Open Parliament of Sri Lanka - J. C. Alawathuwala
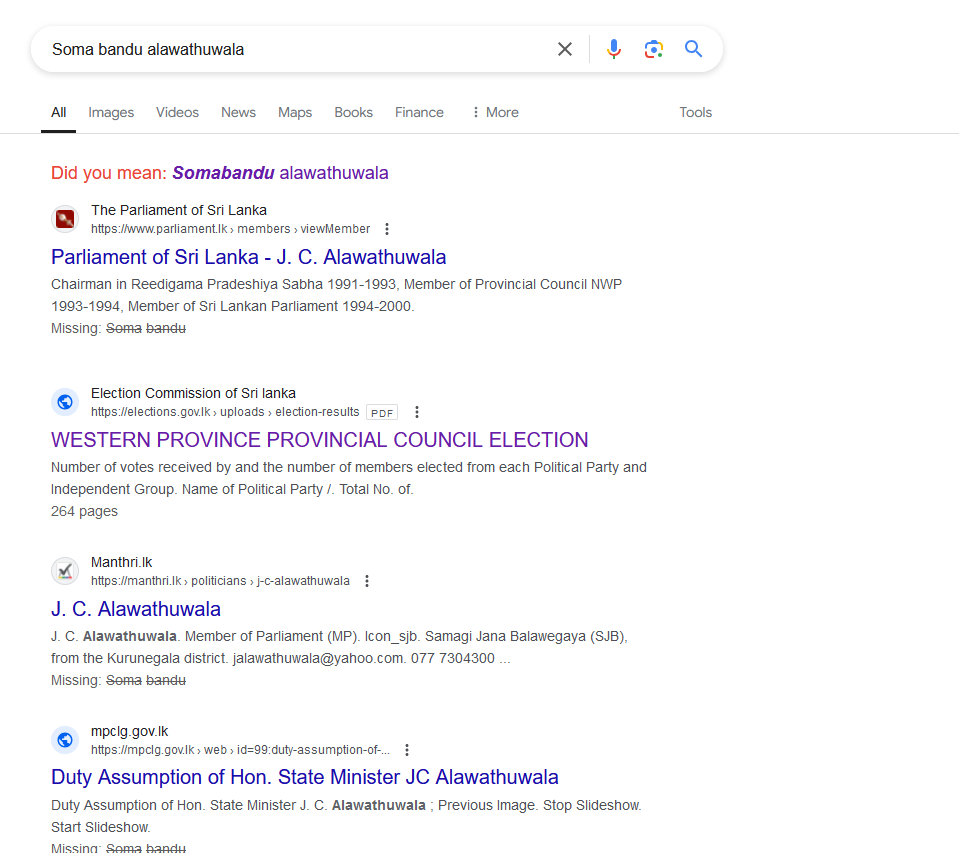This screenshot has width=959, height=853. tap(248, 257)
